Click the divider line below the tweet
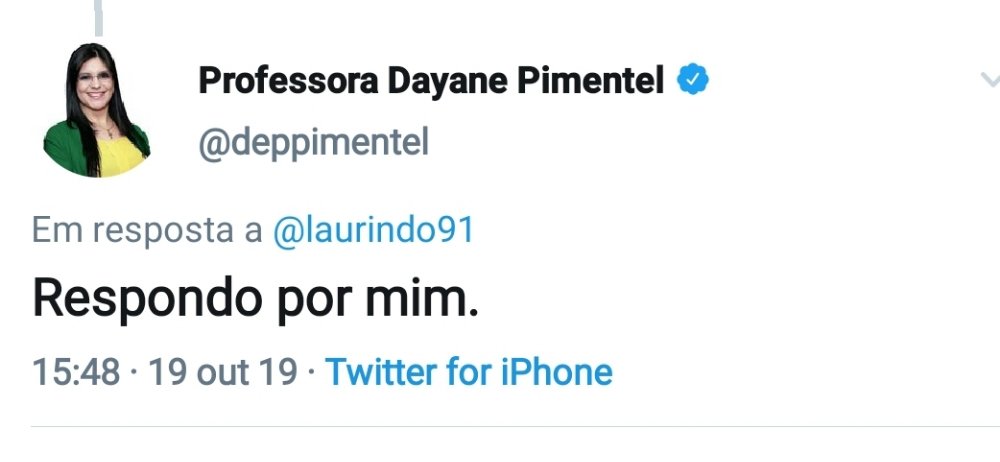 click(x=500, y=426)
